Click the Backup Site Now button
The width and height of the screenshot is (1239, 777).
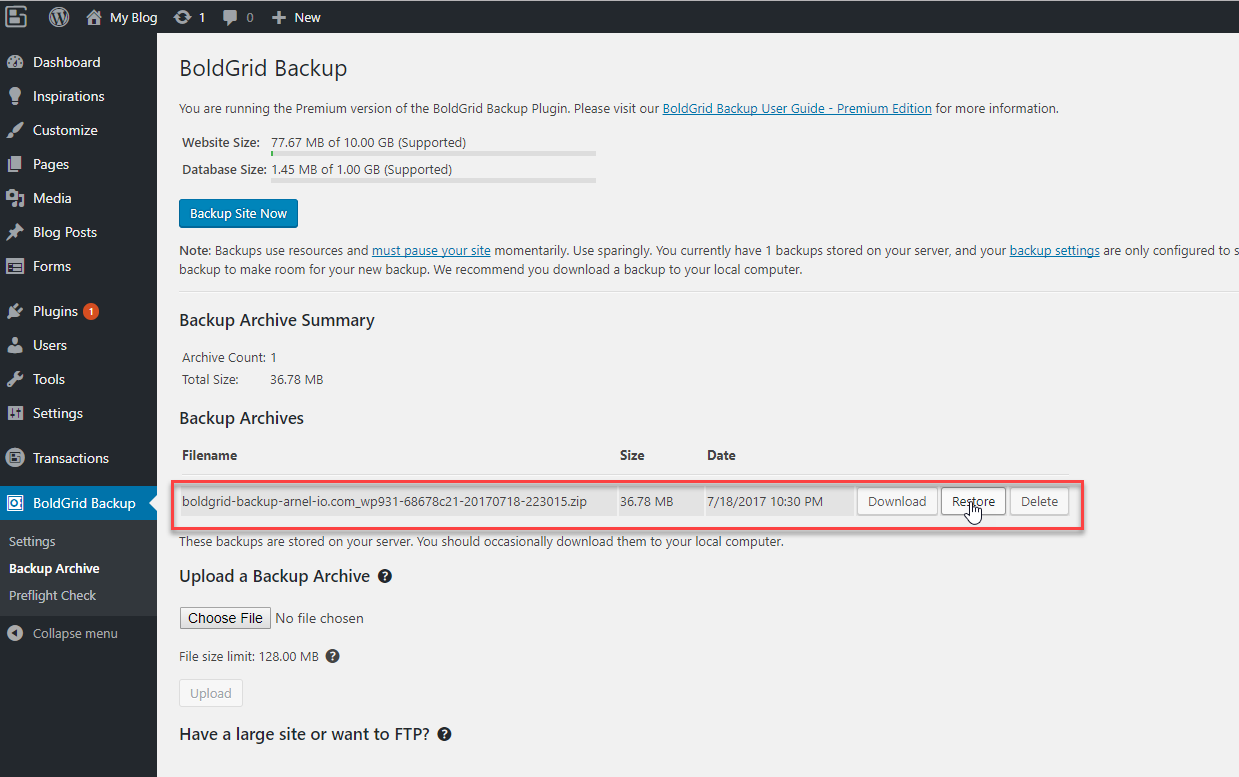point(238,214)
